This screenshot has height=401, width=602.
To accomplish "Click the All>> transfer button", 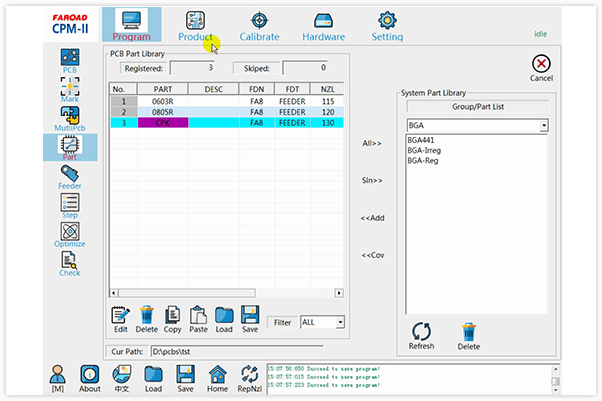I will click(372, 143).
